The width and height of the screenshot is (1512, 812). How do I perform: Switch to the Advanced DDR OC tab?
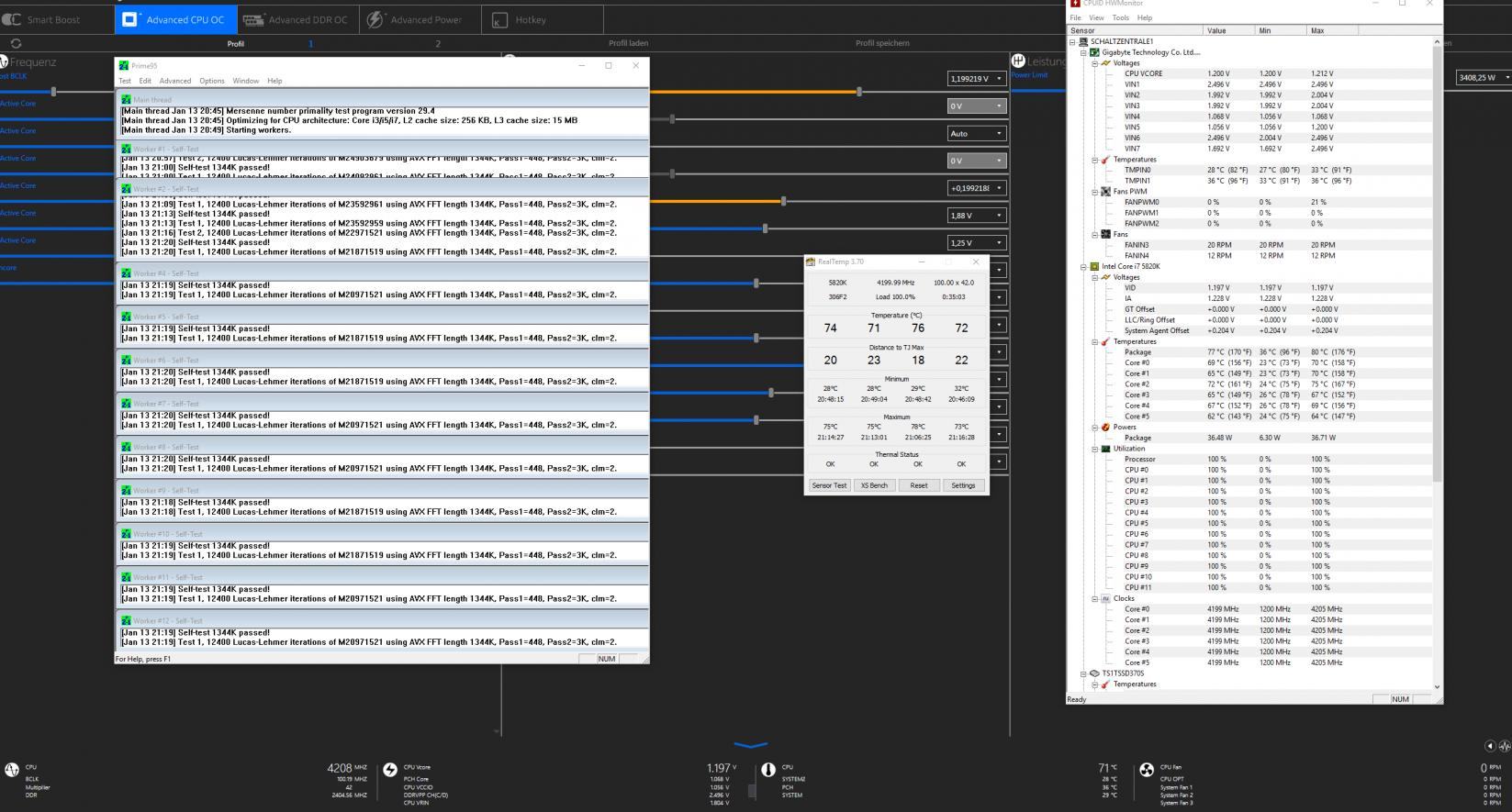[297, 19]
